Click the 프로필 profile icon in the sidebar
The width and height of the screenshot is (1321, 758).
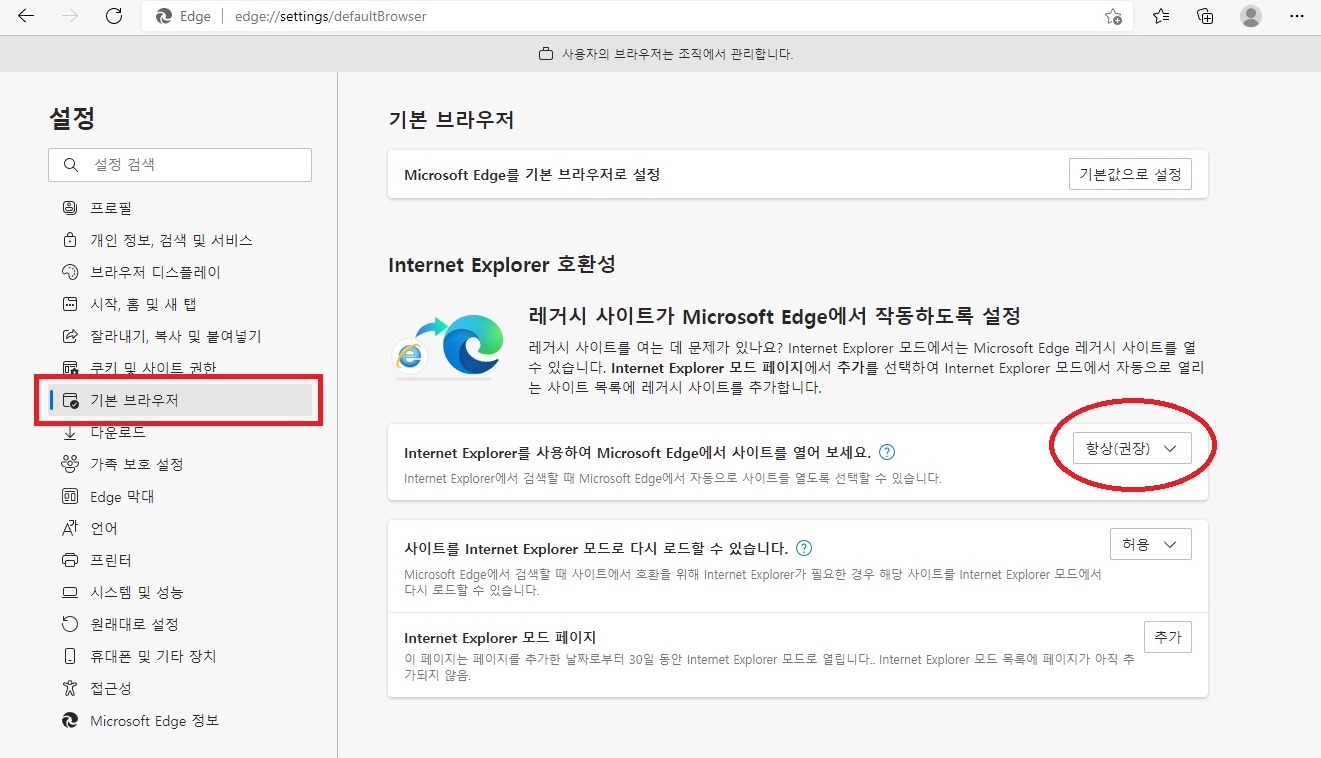pyautogui.click(x=70, y=208)
